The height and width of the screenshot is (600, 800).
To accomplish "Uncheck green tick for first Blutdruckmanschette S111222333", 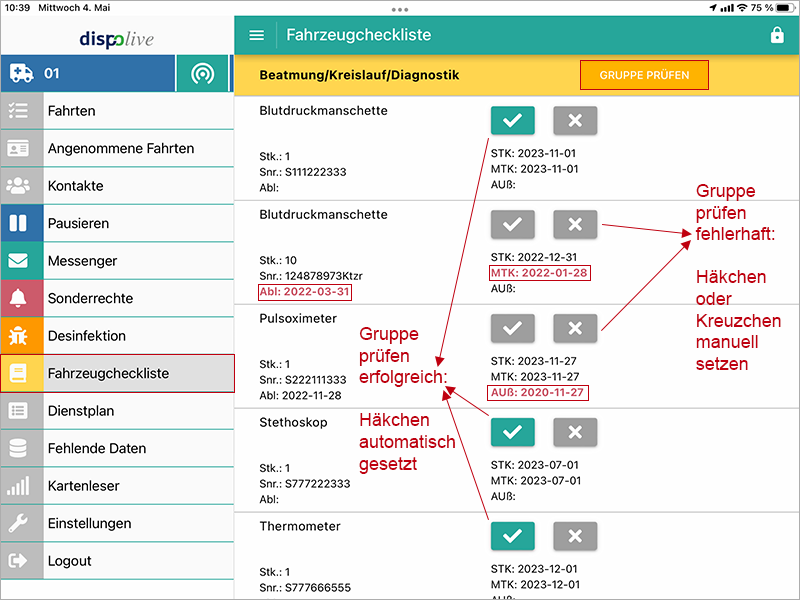I will click(512, 120).
